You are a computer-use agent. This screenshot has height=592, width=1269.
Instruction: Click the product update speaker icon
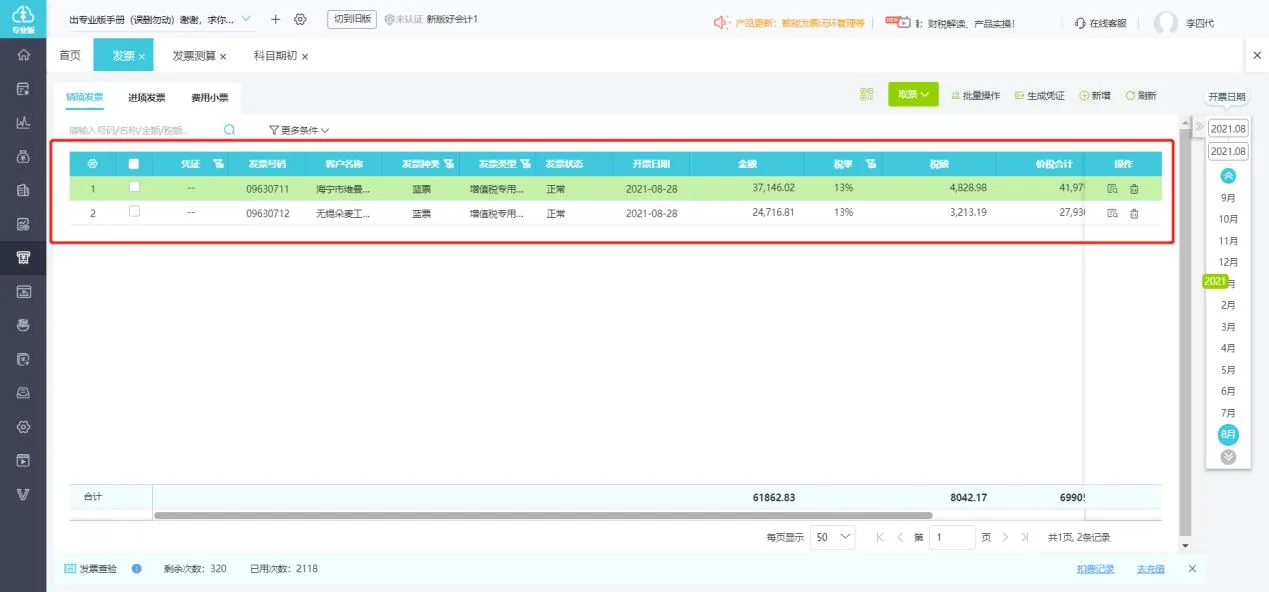pos(722,22)
